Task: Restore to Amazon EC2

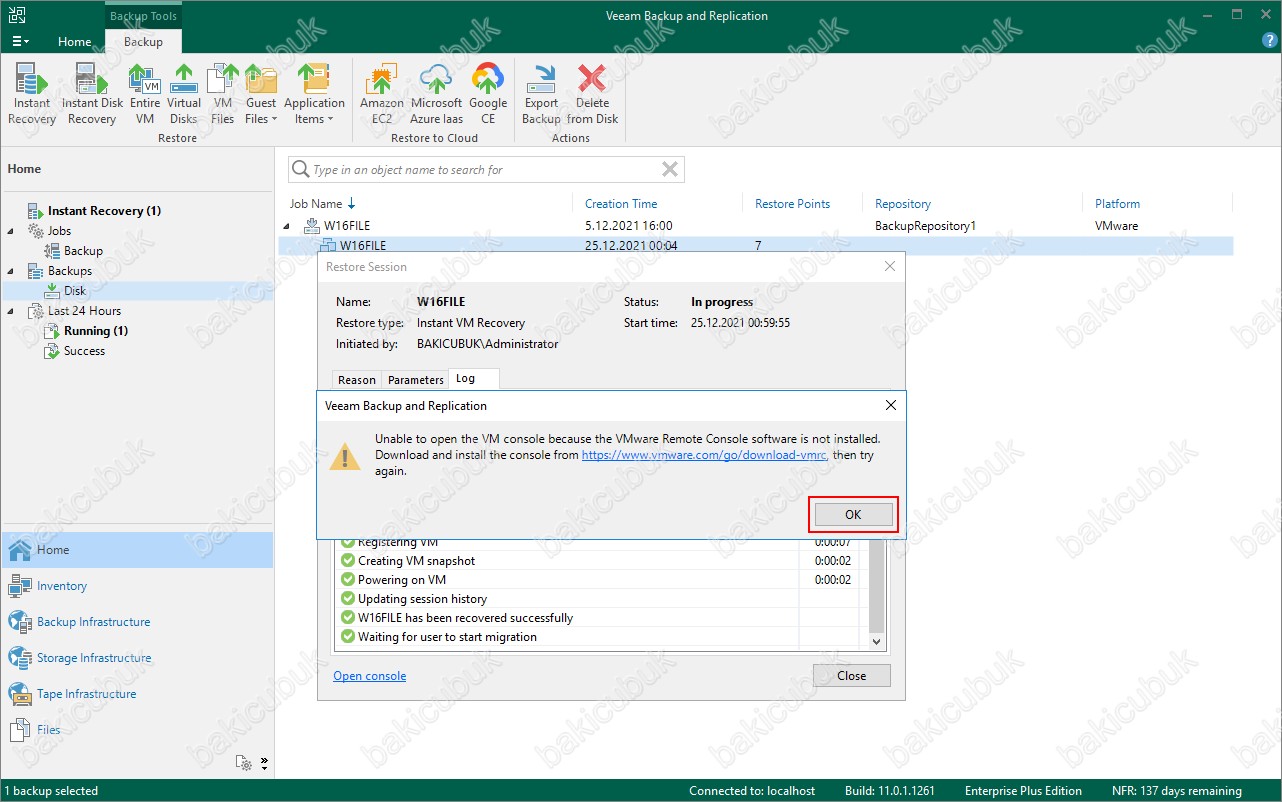Action: click(382, 94)
